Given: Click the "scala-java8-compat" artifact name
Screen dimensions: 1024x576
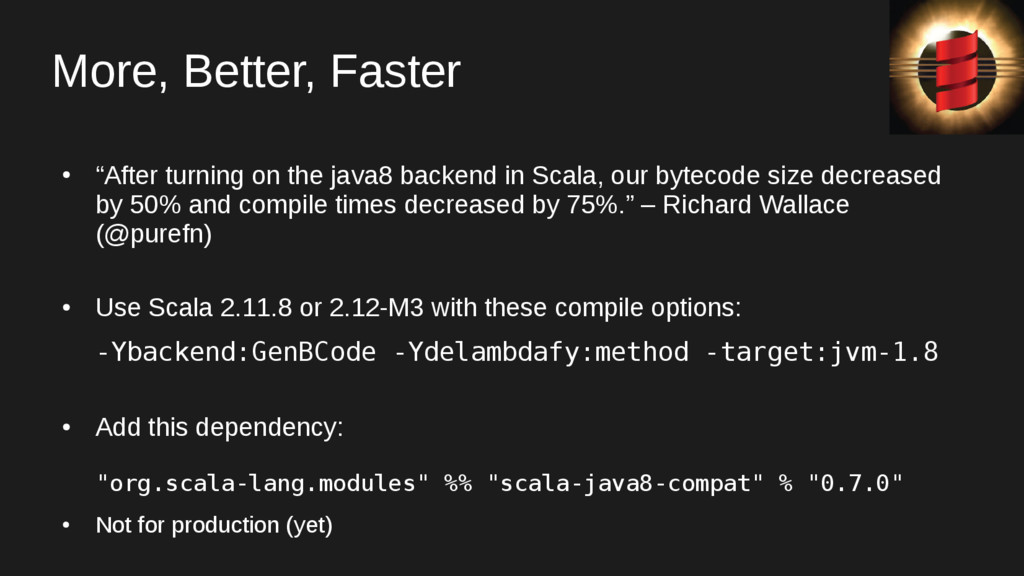Looking at the screenshot, I should (x=625, y=484).
